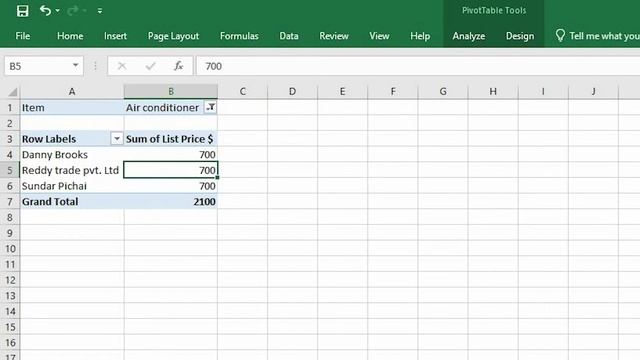640x360 pixels.
Task: Click the Grand Total 2100 value
Action: [171, 202]
